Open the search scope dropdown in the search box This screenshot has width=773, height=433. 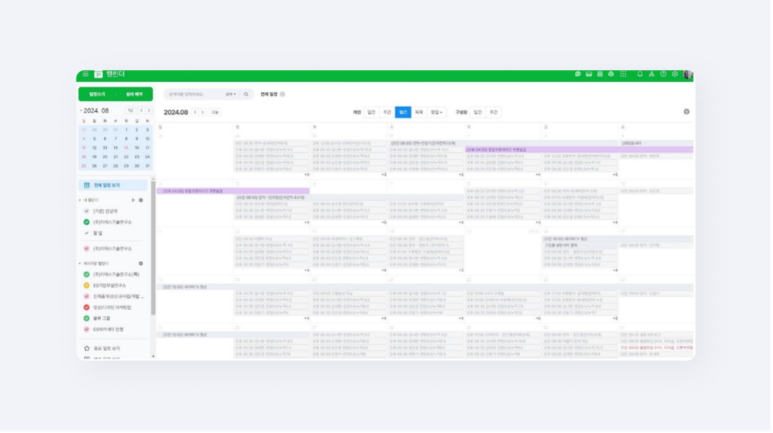tap(231, 94)
